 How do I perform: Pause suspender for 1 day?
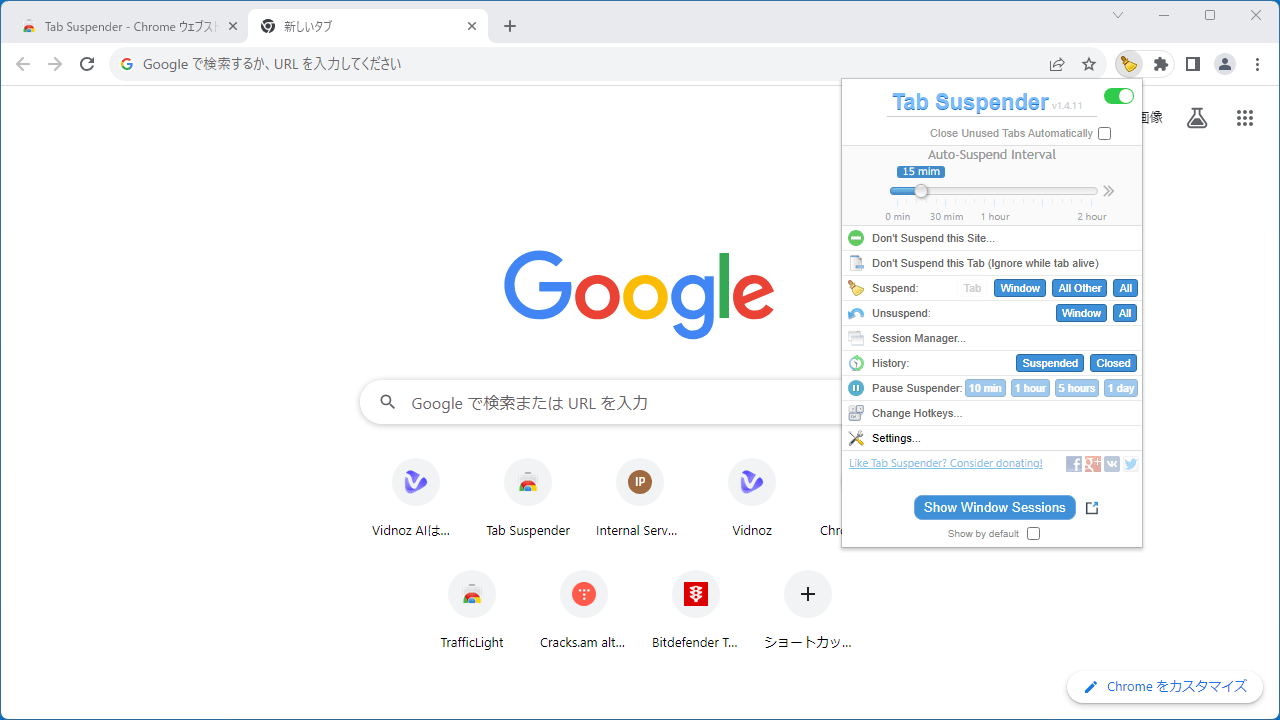click(1121, 388)
